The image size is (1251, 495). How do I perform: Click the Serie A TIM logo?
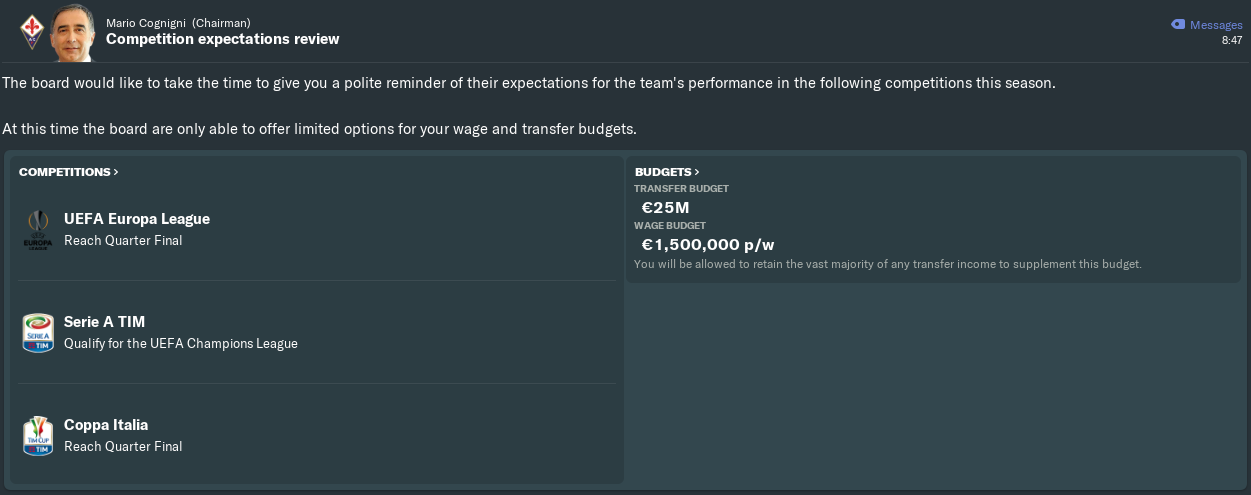pyautogui.click(x=37, y=333)
